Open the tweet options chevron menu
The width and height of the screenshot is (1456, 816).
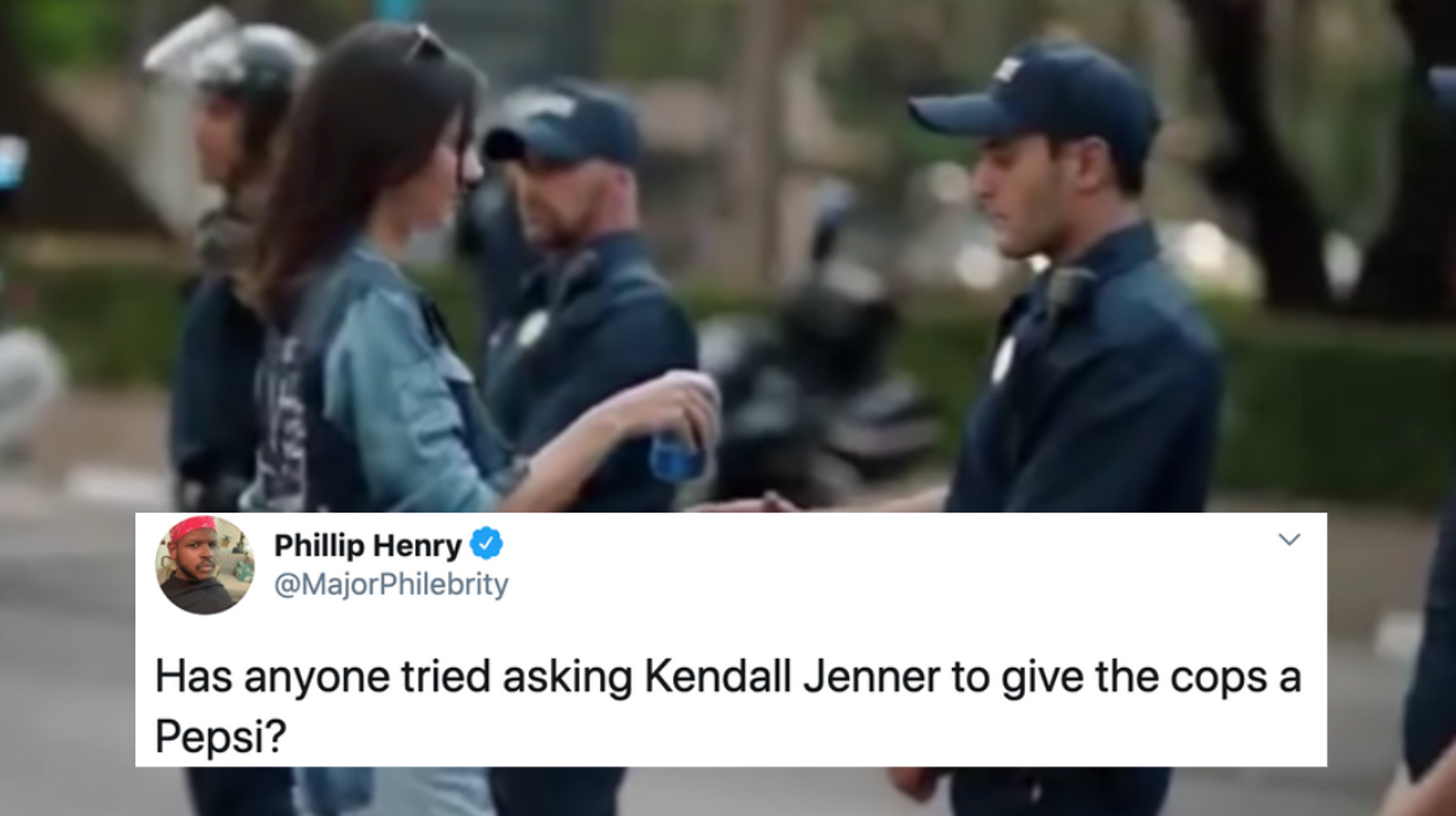click(1289, 539)
